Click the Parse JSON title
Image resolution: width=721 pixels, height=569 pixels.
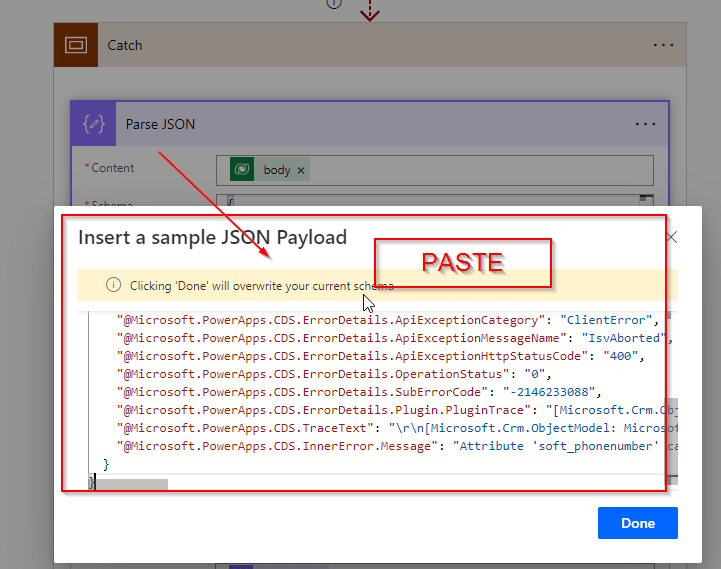tap(160, 124)
